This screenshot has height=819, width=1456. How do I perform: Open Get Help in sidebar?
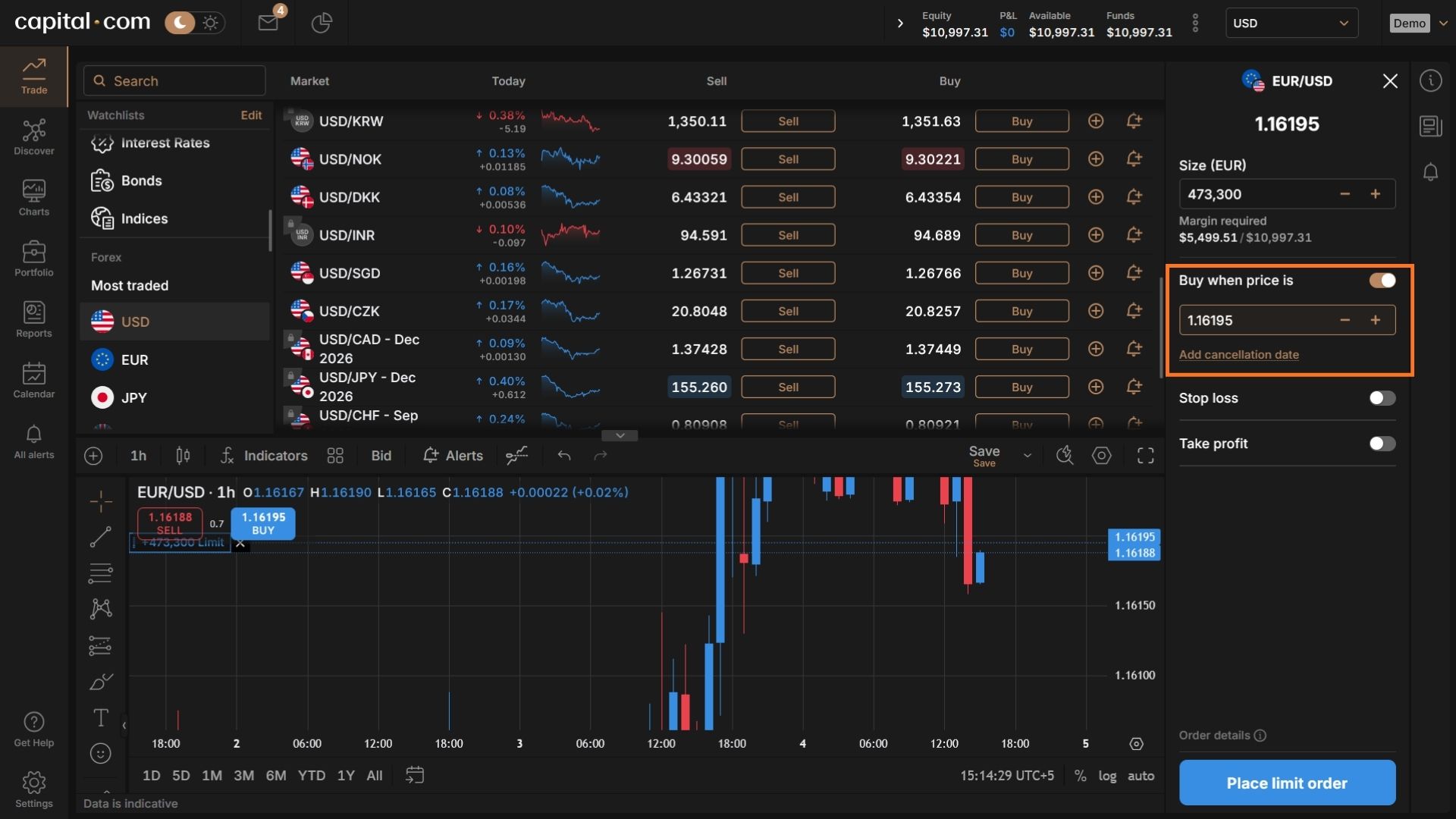point(33,730)
